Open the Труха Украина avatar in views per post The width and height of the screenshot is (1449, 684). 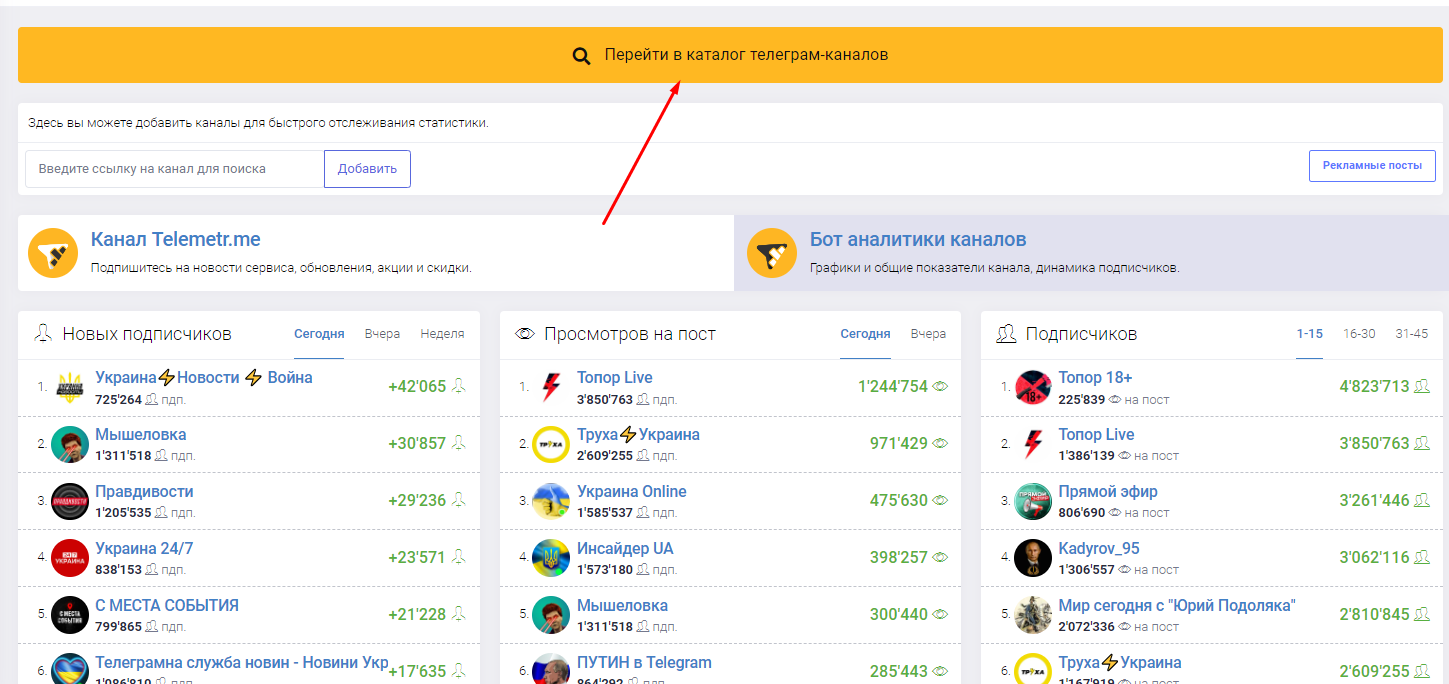point(551,444)
